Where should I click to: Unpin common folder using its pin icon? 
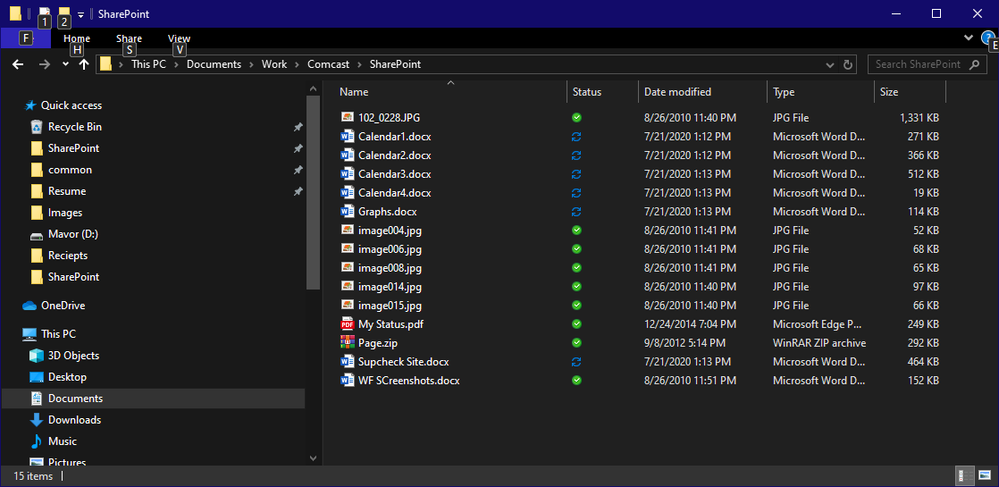[298, 170]
